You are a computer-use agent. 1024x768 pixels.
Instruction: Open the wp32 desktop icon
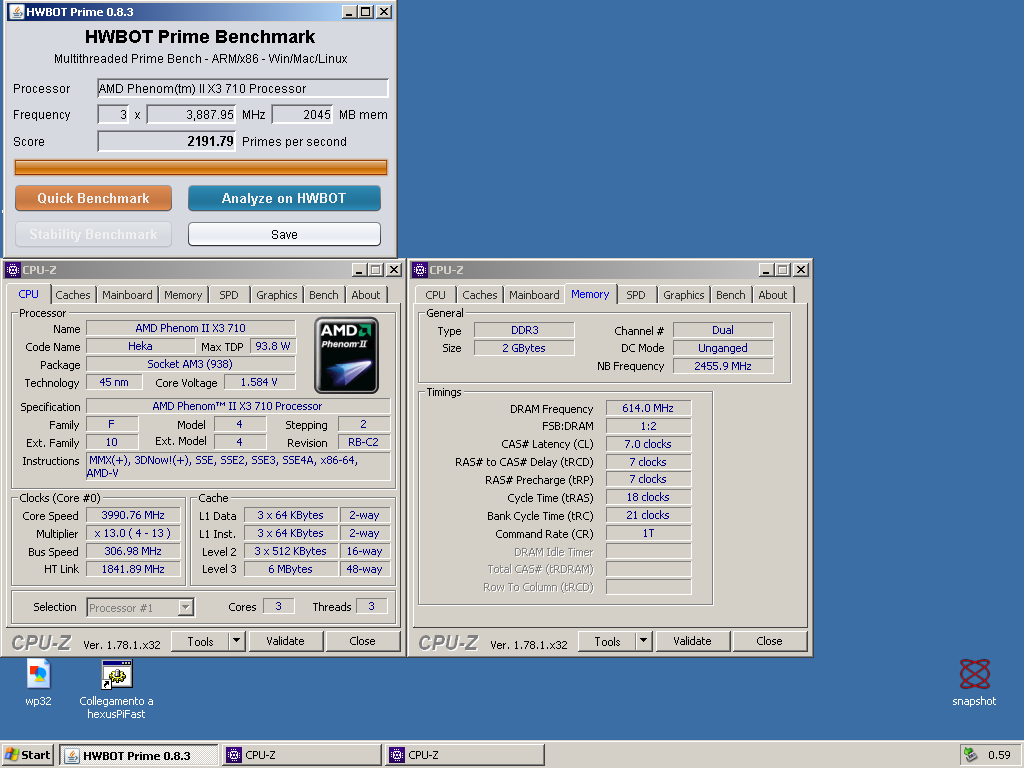(x=38, y=675)
